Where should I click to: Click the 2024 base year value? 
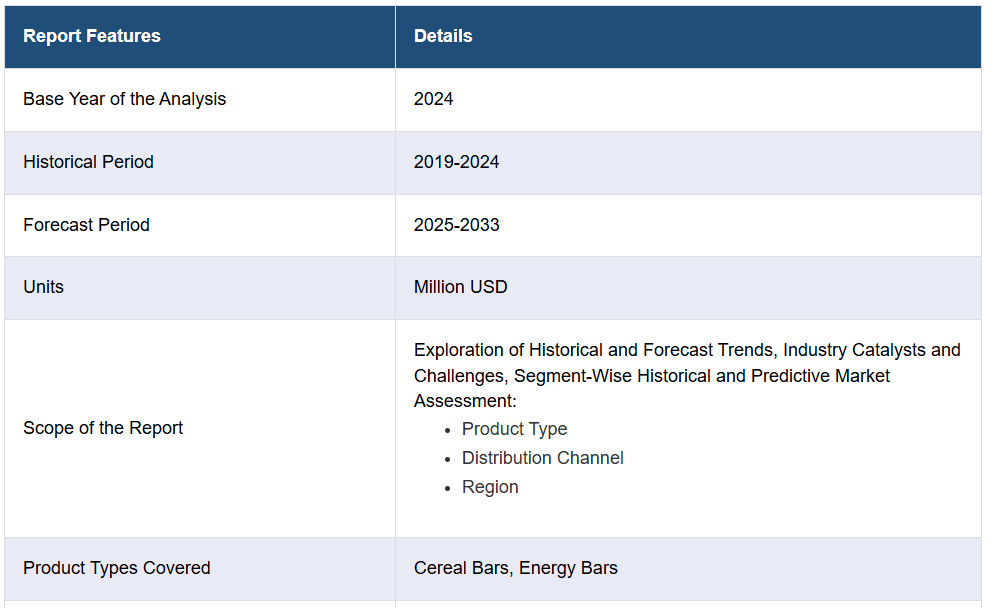[x=433, y=99]
